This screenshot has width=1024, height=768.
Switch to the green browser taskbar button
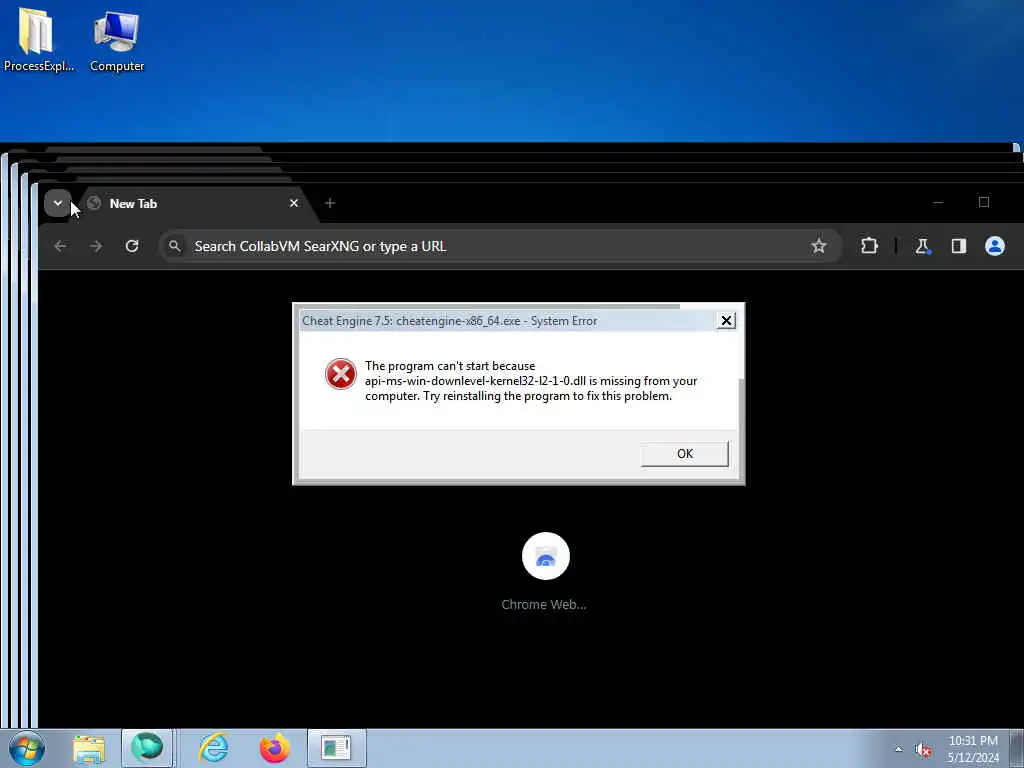147,748
